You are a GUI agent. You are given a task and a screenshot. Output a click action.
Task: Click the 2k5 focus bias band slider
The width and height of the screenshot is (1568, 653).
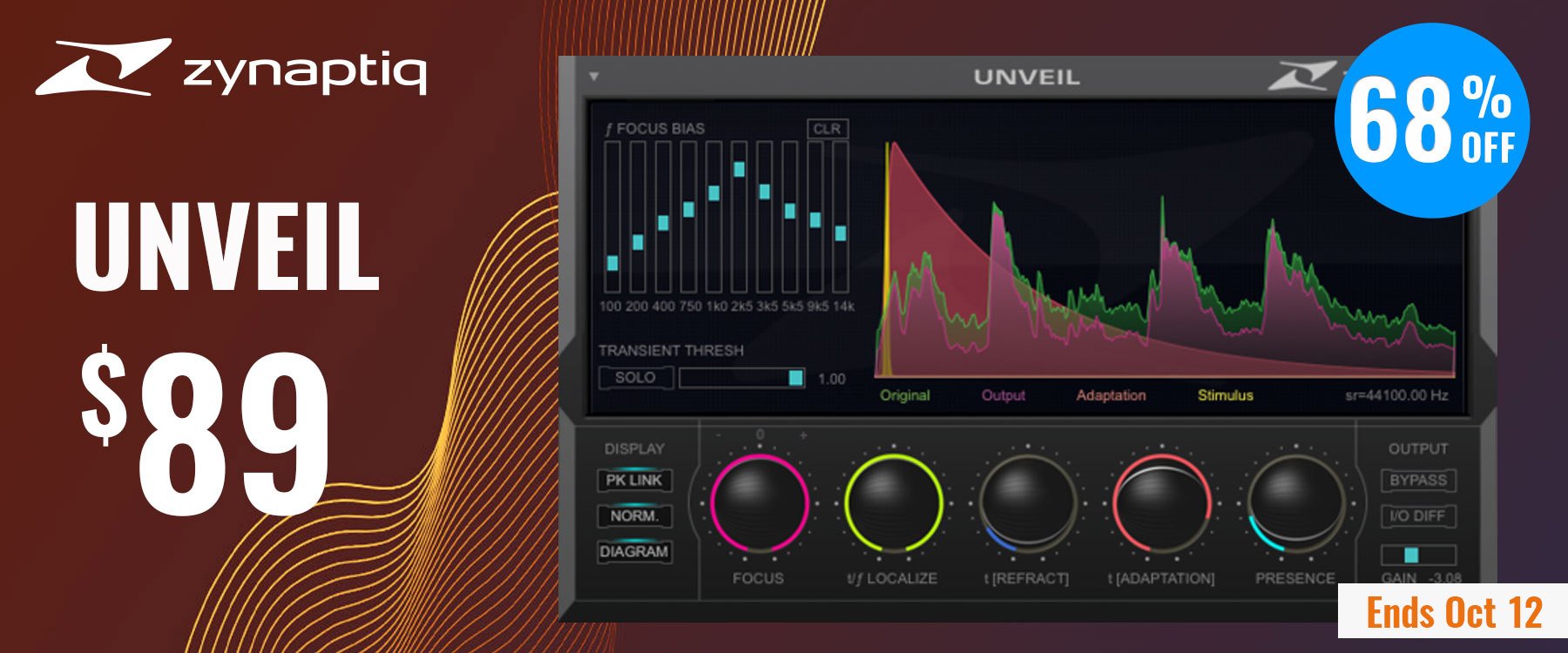pyautogui.click(x=740, y=169)
